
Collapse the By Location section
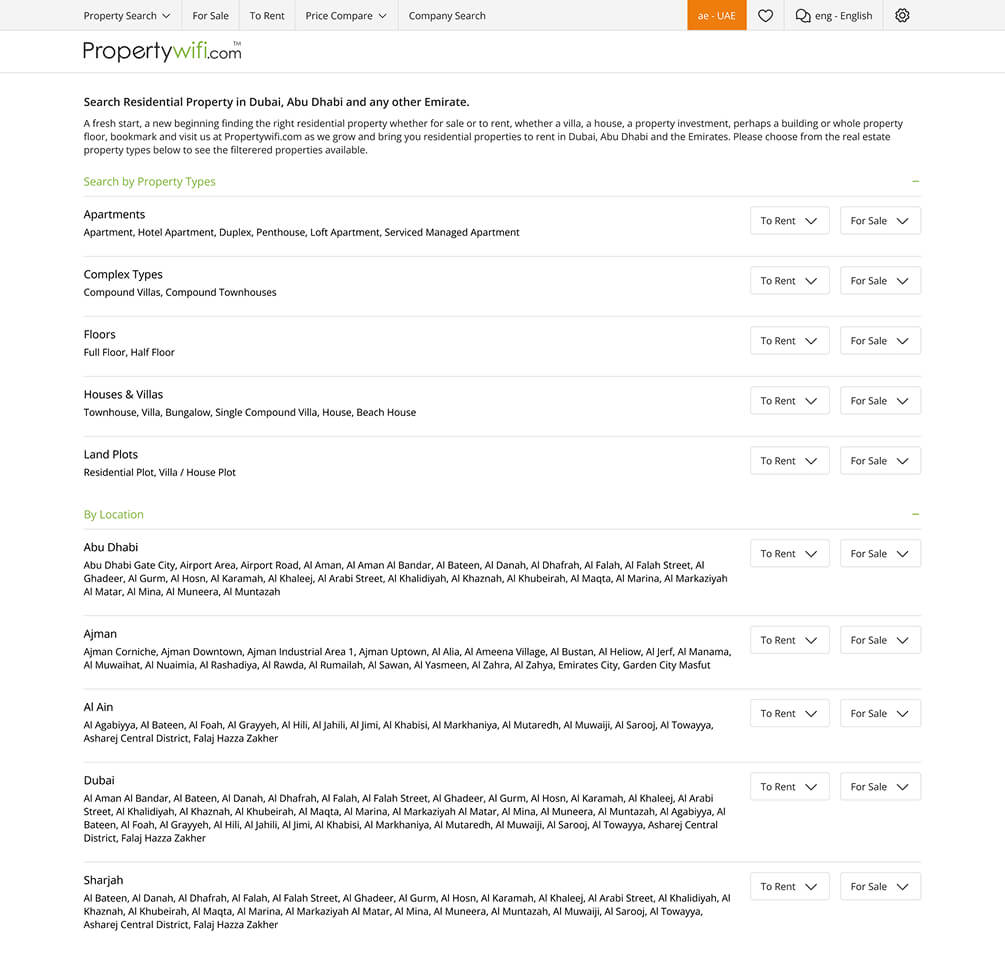coord(915,515)
